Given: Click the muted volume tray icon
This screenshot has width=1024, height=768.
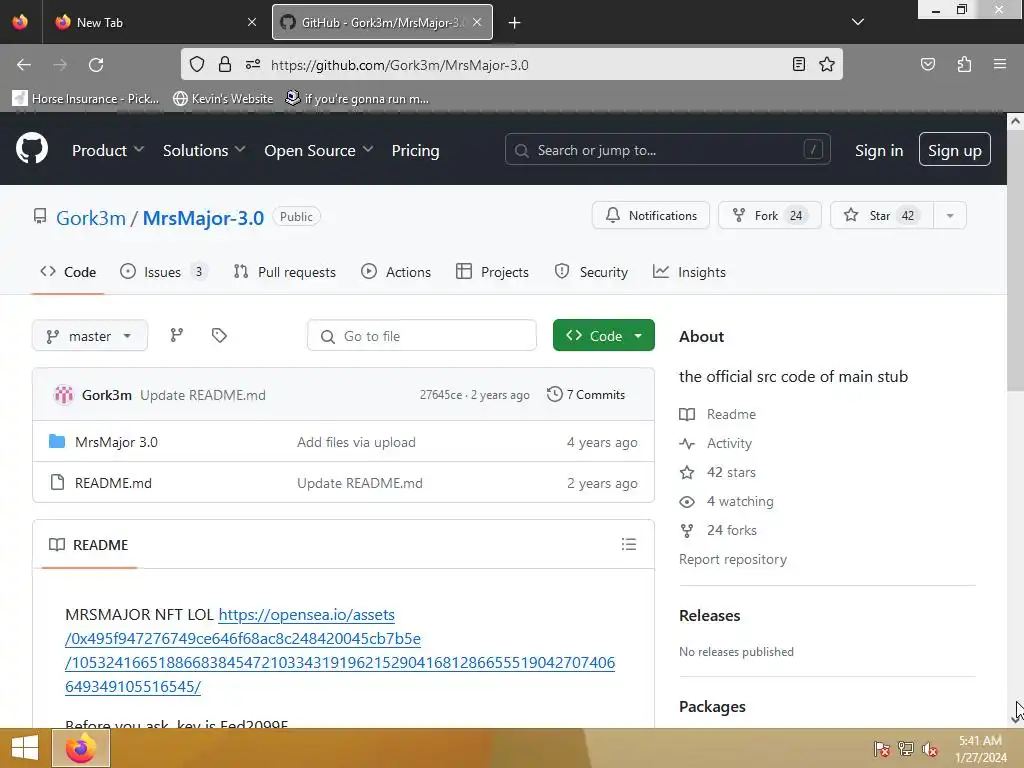Looking at the screenshot, I should tap(930, 749).
